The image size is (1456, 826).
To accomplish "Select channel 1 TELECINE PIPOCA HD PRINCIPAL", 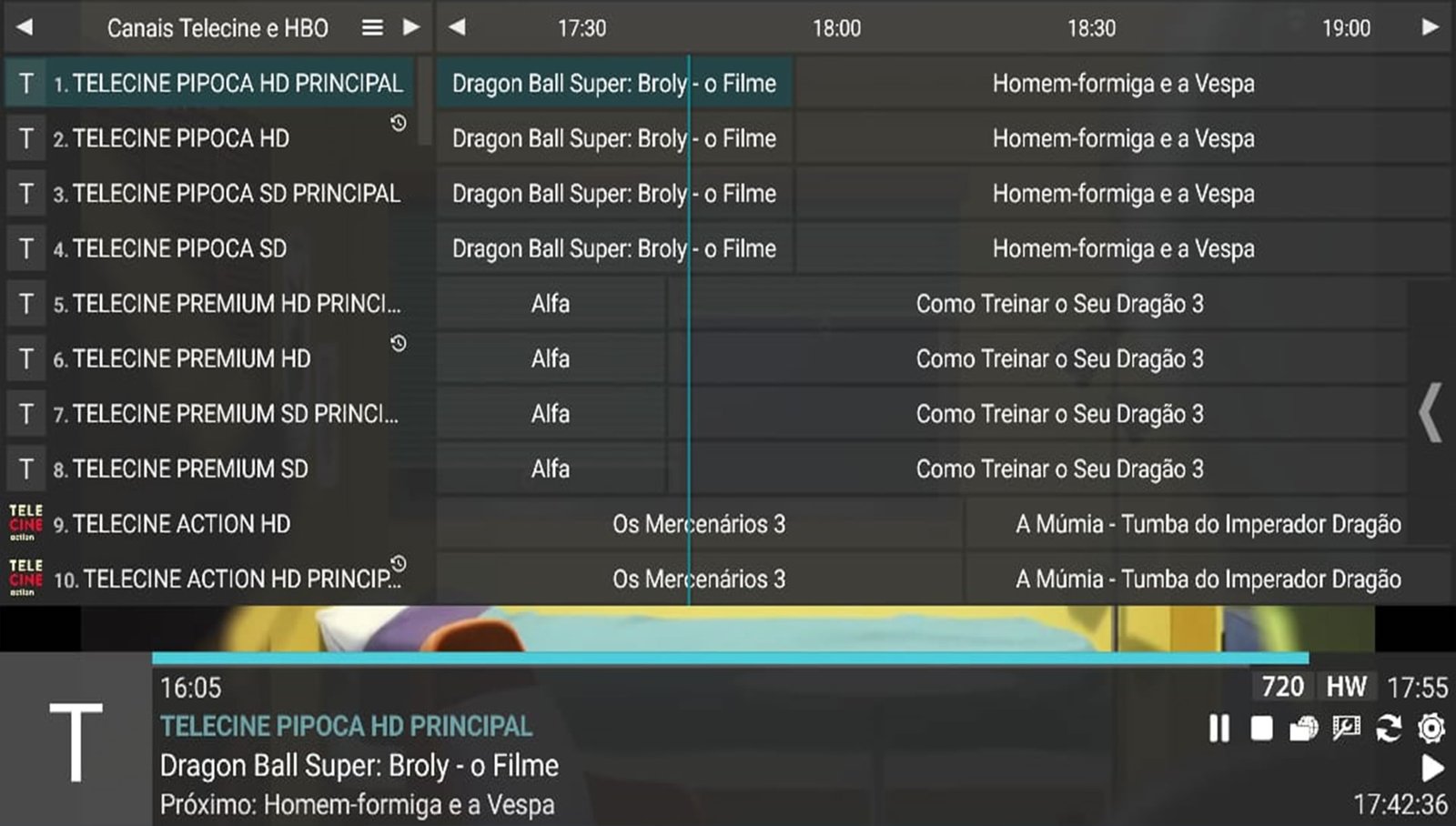I will [210, 84].
